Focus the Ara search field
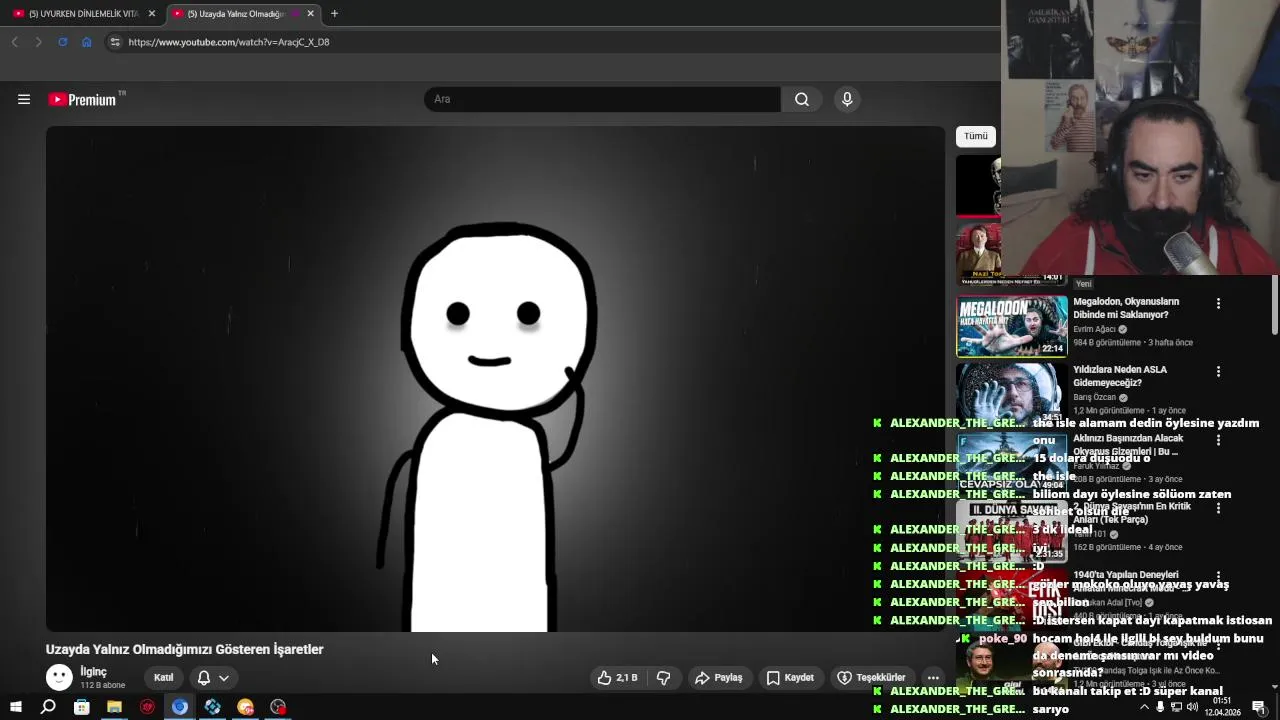 point(603,99)
